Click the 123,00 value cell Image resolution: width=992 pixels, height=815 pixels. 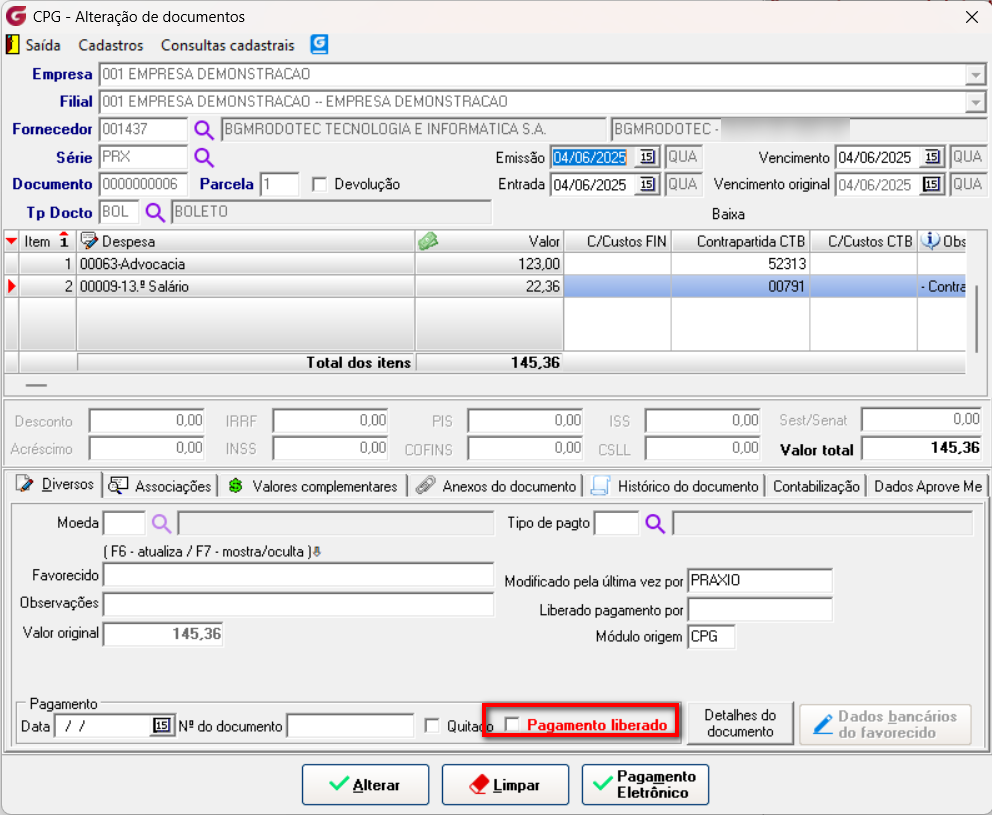coord(489,264)
